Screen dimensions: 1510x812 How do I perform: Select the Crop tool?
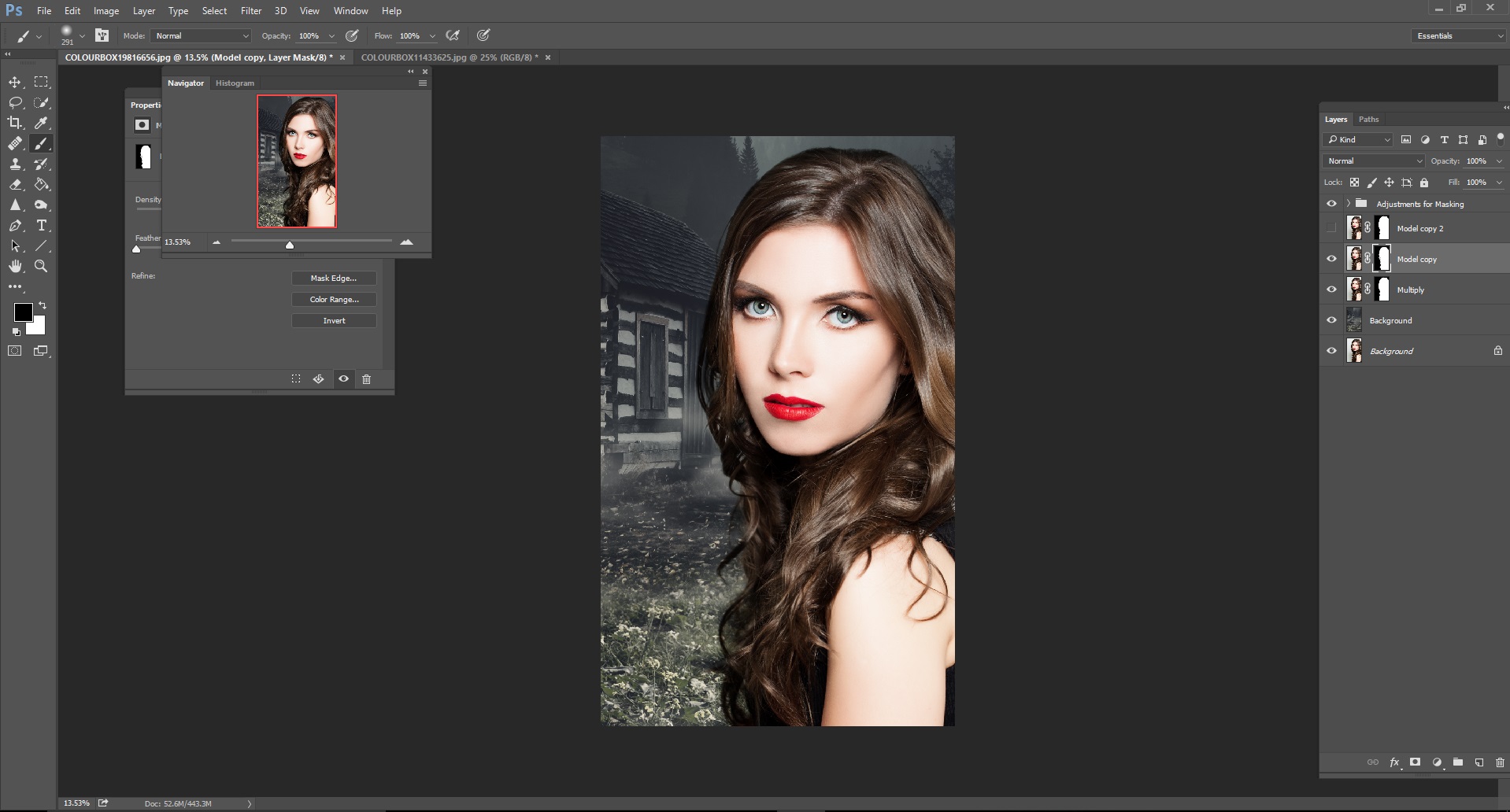point(15,123)
